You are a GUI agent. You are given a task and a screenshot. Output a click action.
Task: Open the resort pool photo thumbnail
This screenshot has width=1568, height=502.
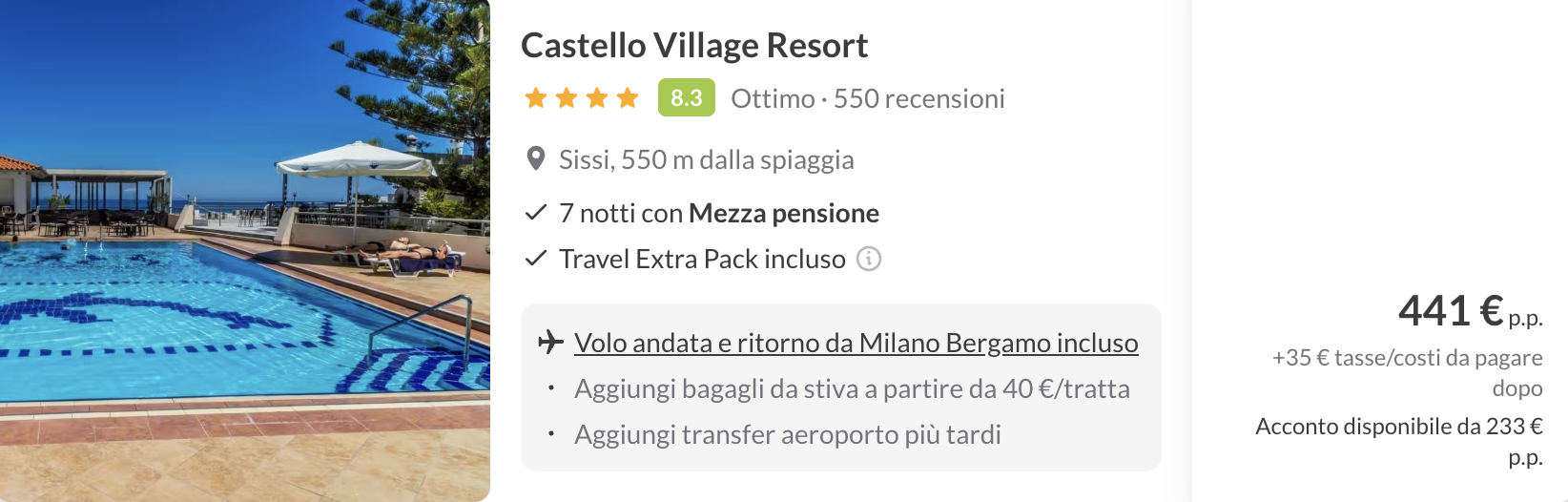tap(244, 250)
